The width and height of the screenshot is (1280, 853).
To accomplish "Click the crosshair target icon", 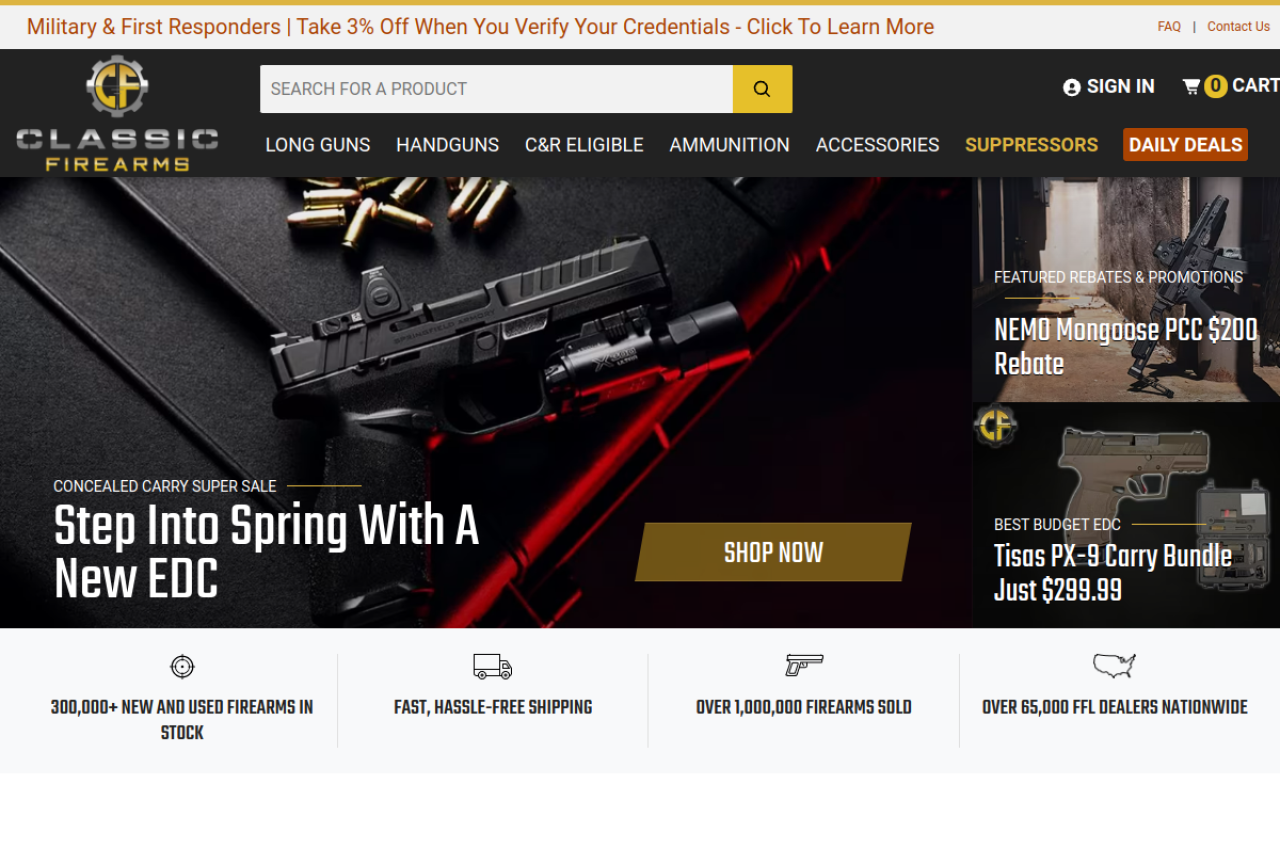I will [x=182, y=666].
